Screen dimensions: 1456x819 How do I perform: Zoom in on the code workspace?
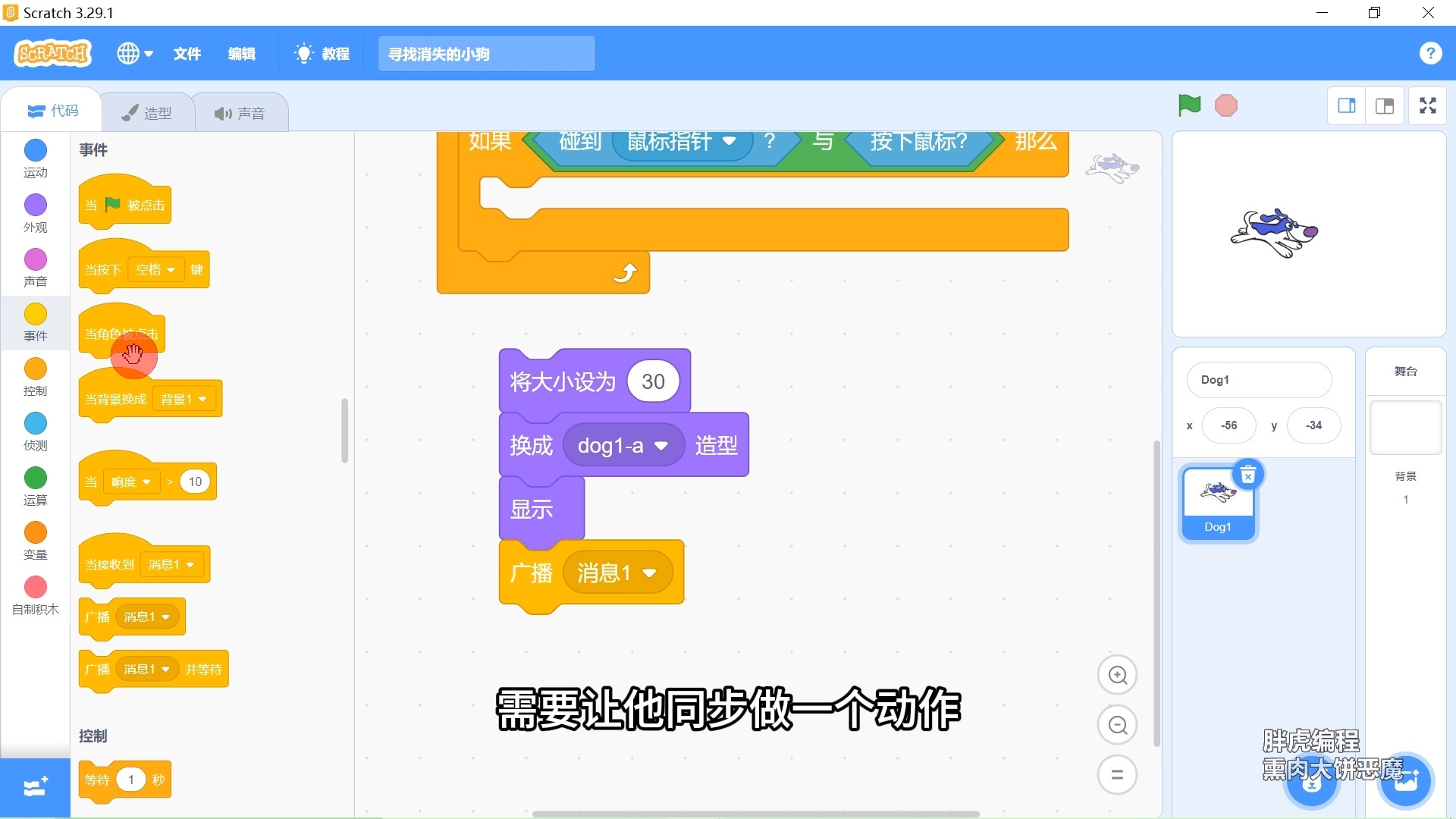[x=1117, y=674]
